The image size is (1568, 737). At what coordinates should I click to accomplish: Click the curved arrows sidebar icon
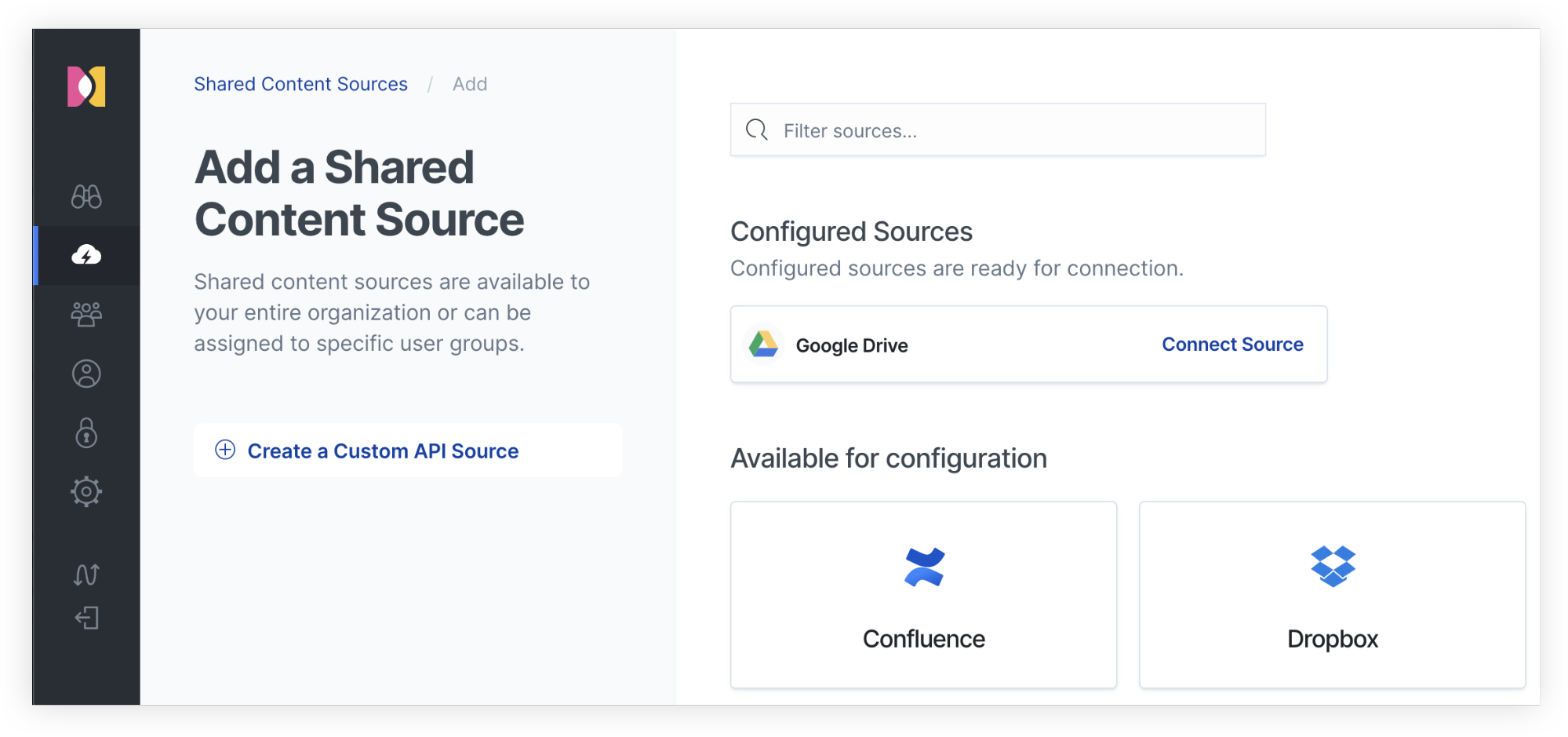pyautogui.click(x=86, y=575)
